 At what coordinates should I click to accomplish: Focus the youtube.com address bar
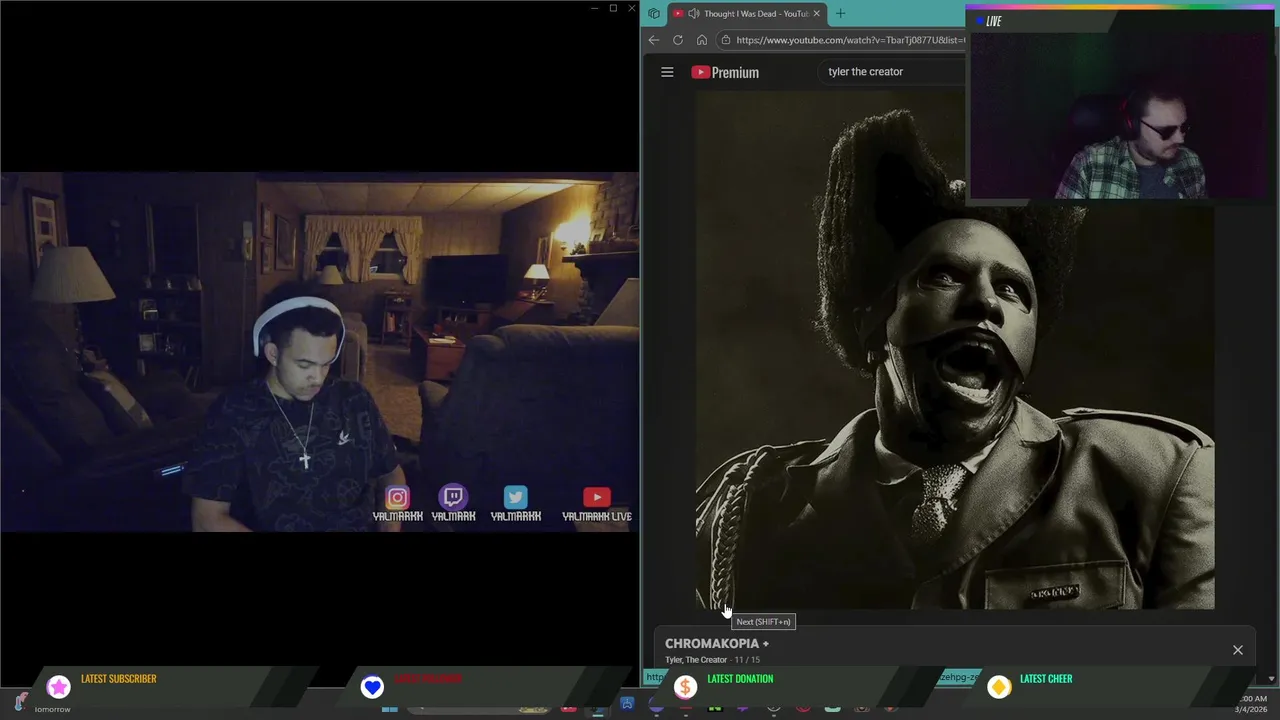[x=850, y=40]
